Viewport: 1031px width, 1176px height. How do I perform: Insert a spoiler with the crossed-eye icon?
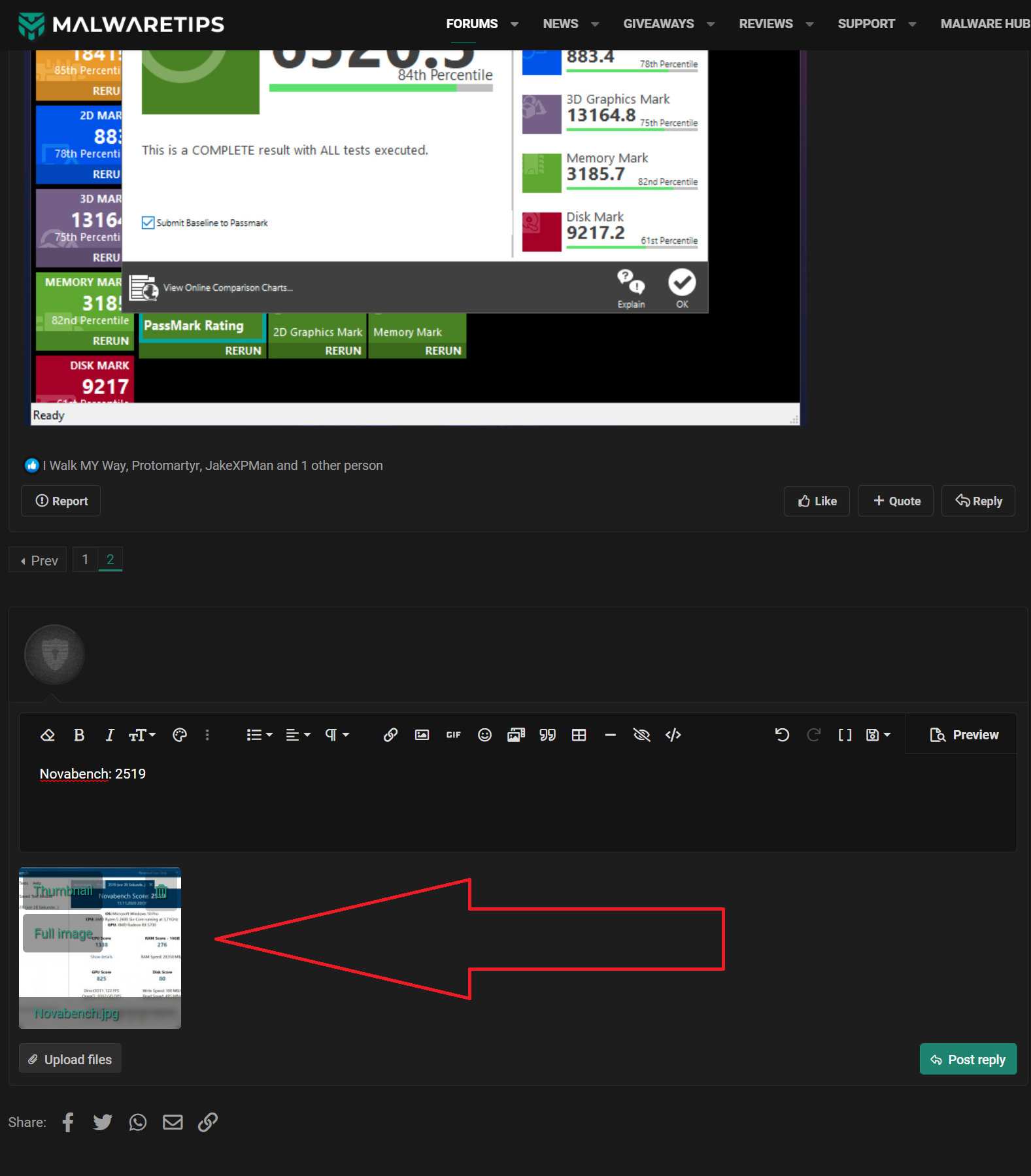tap(641, 735)
